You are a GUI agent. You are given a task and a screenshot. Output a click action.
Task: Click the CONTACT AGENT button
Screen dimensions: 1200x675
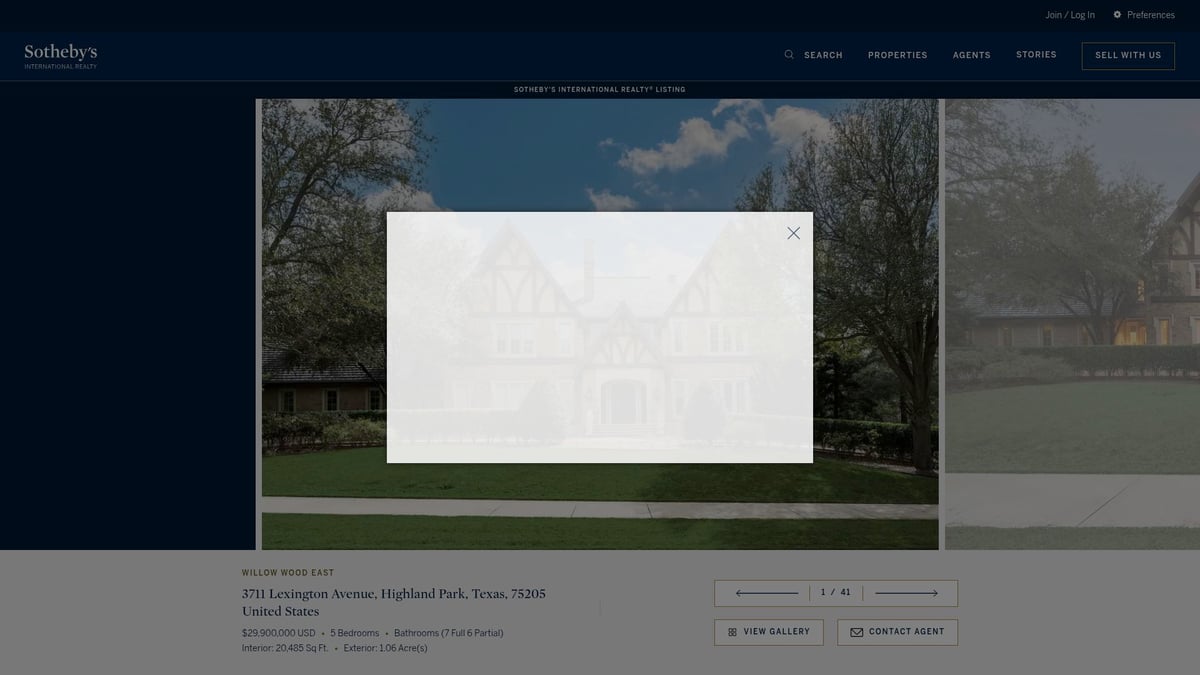tap(897, 632)
